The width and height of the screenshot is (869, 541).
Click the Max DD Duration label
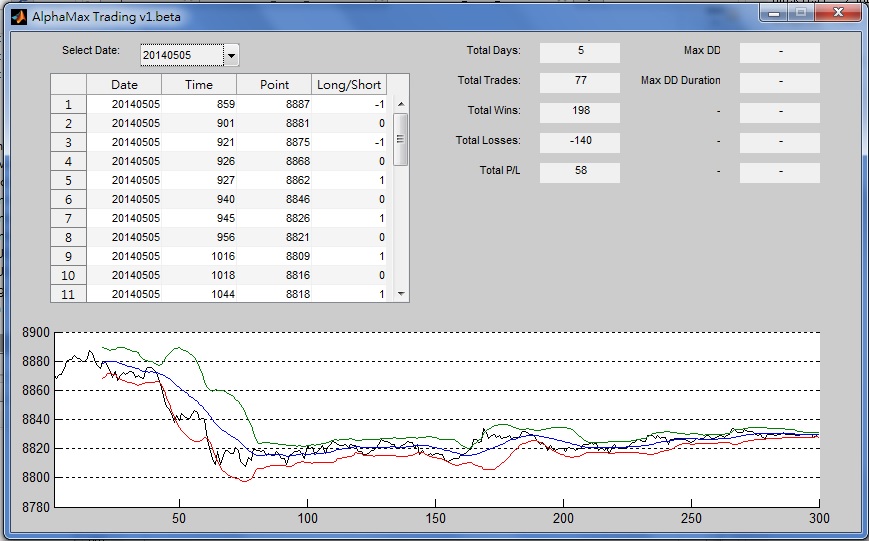click(x=681, y=80)
